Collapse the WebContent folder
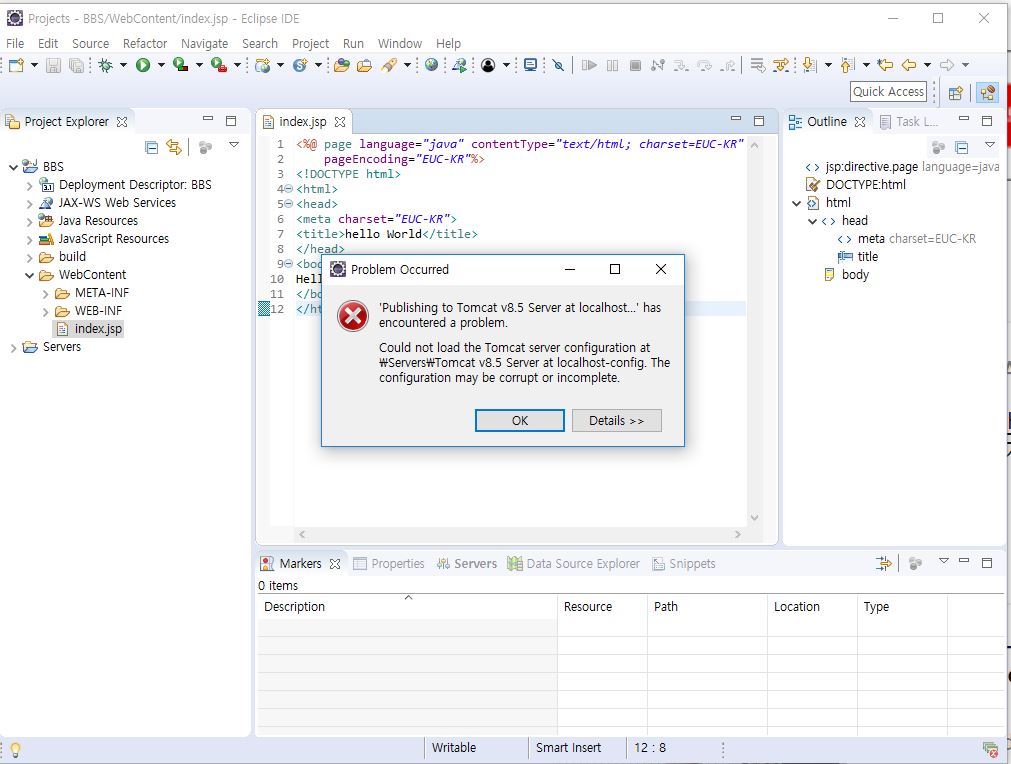This screenshot has height=764, width=1011. [29, 275]
